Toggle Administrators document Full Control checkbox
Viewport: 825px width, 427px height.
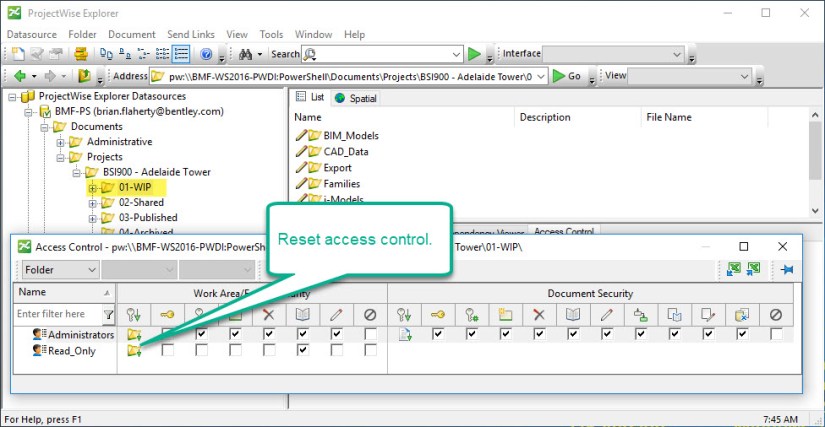tap(438, 334)
